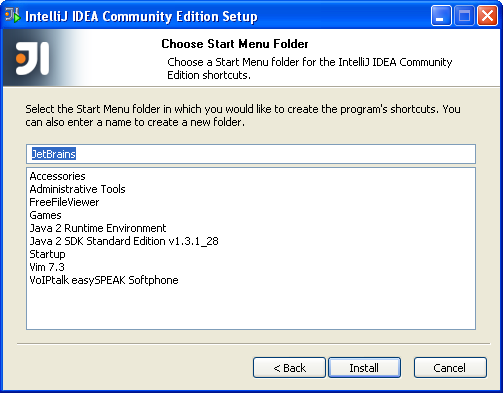
Task: Go back with the Back button
Action: (x=289, y=368)
